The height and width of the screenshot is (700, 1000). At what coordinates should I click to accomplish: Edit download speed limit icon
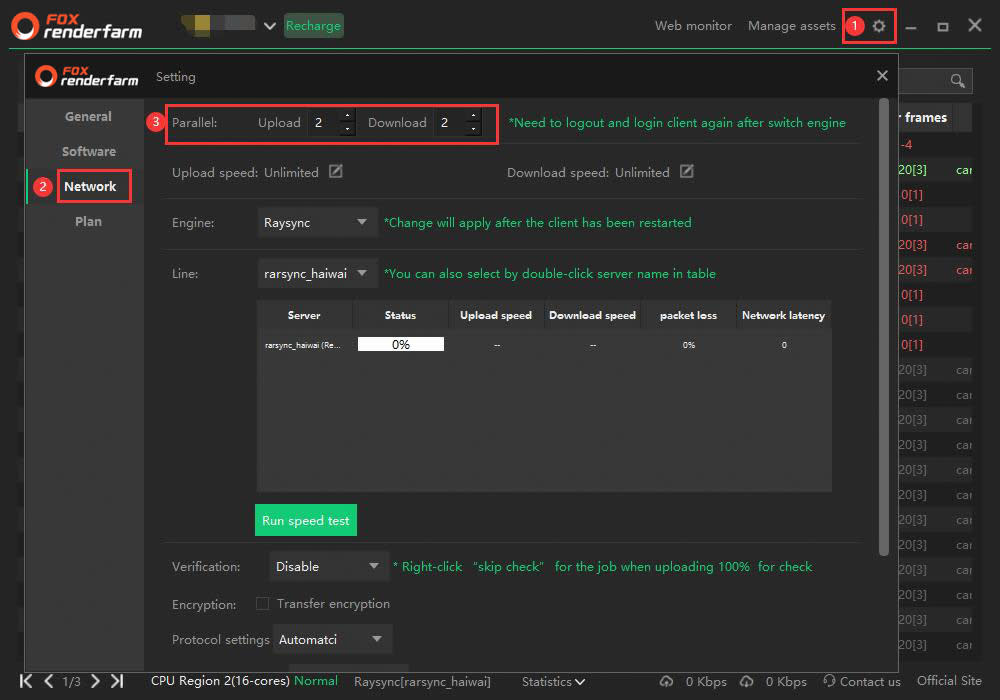tap(686, 171)
